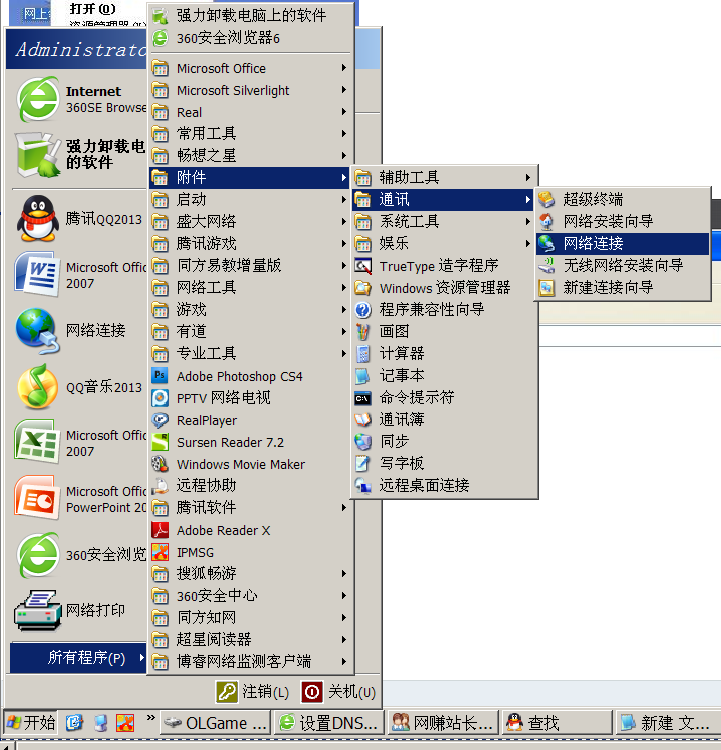Click the RealPlayer icon

coord(160,420)
